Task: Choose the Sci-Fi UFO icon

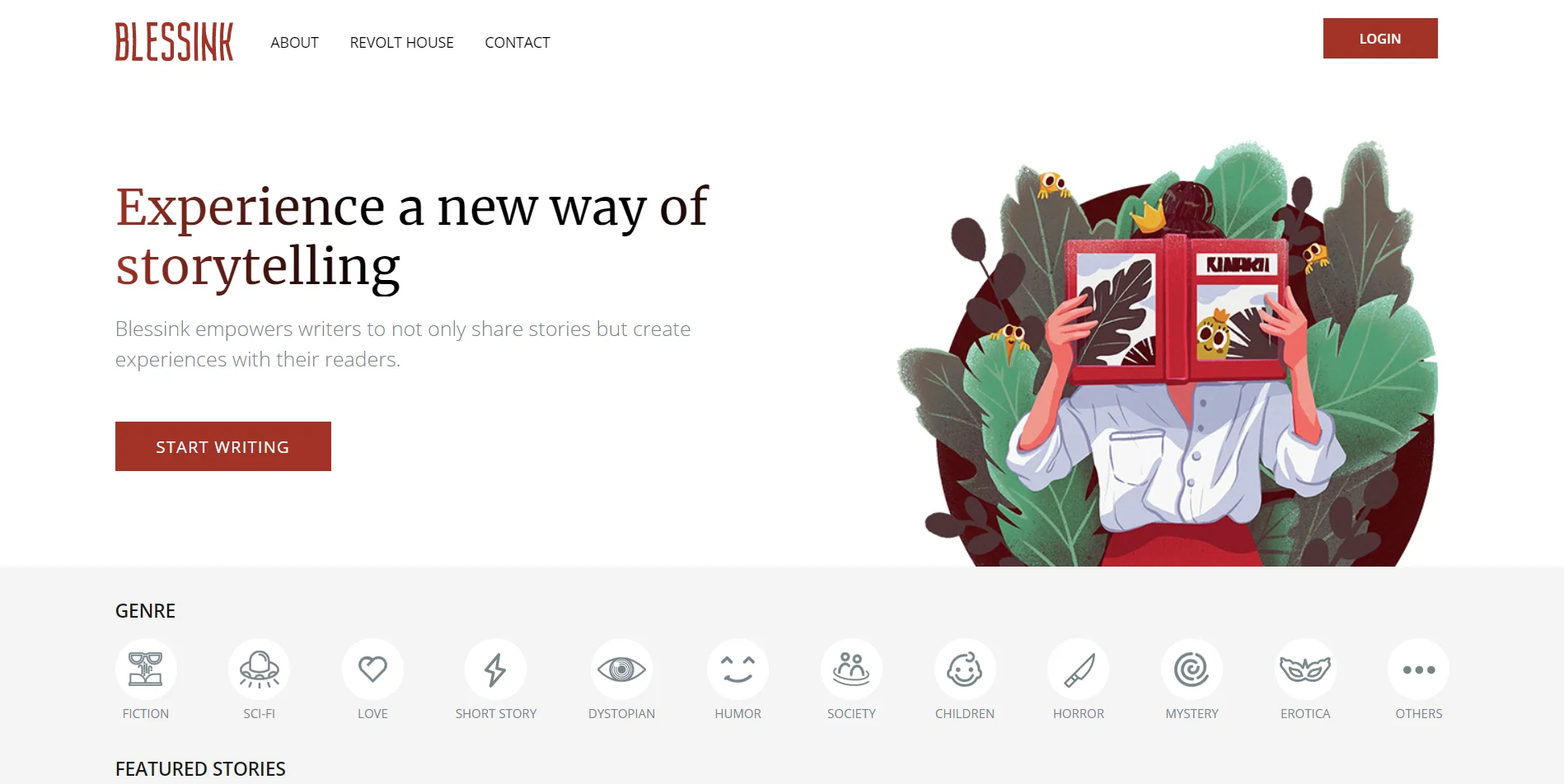Action: [x=259, y=670]
